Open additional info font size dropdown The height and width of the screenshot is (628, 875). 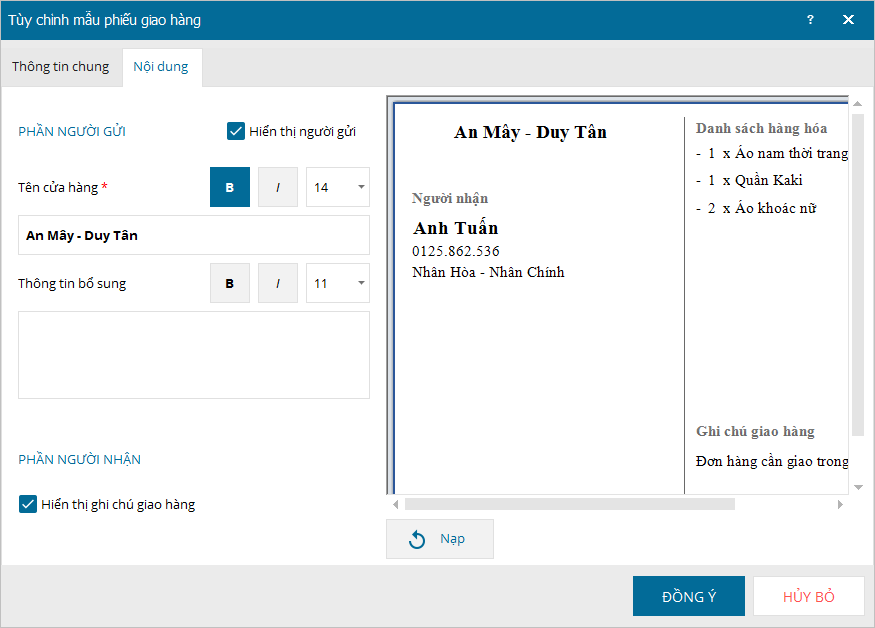pos(338,283)
